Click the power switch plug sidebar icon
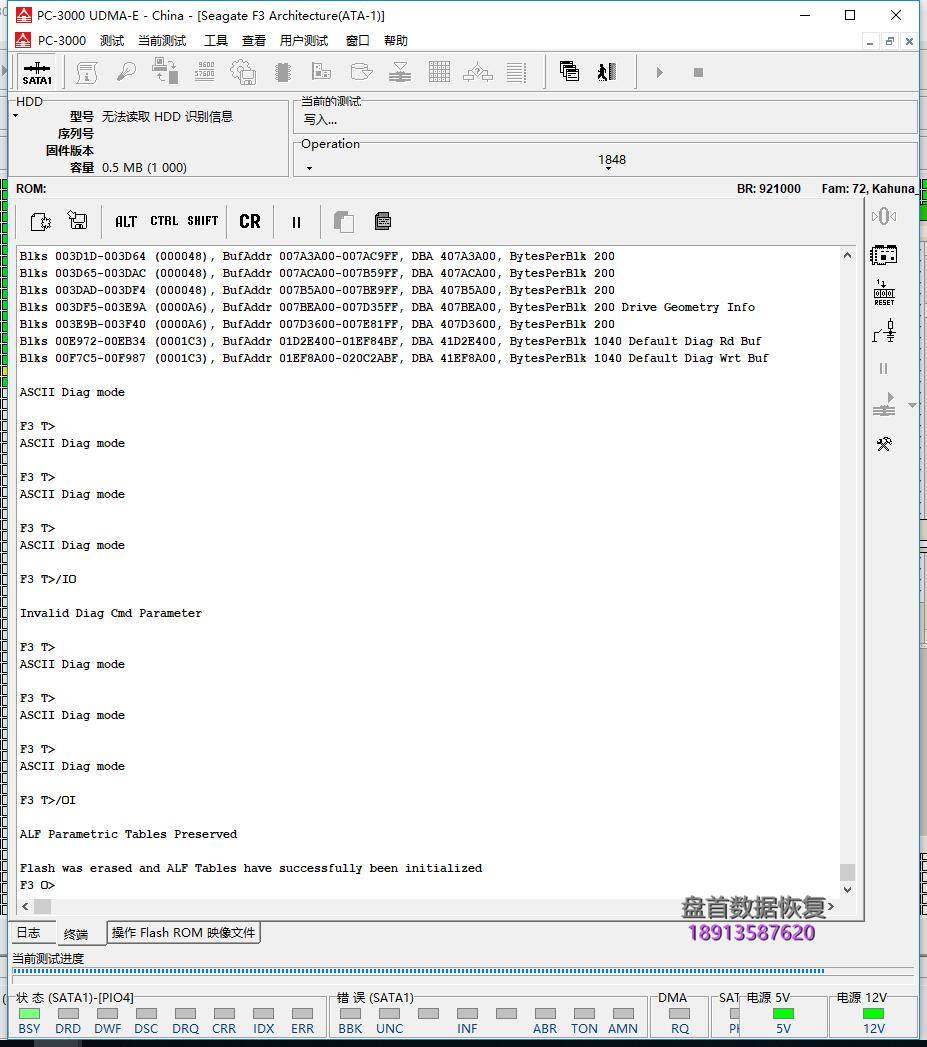 [x=884, y=331]
